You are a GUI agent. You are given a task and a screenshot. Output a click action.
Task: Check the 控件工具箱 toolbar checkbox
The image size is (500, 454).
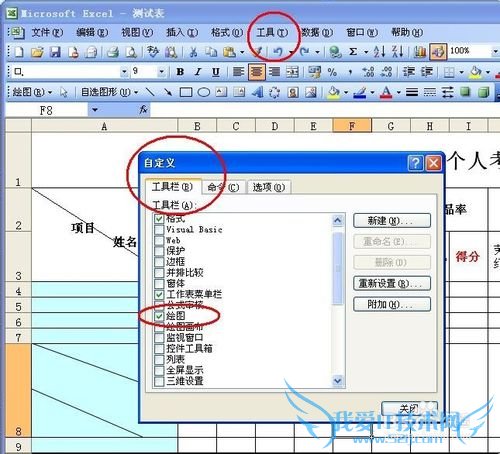coord(159,348)
